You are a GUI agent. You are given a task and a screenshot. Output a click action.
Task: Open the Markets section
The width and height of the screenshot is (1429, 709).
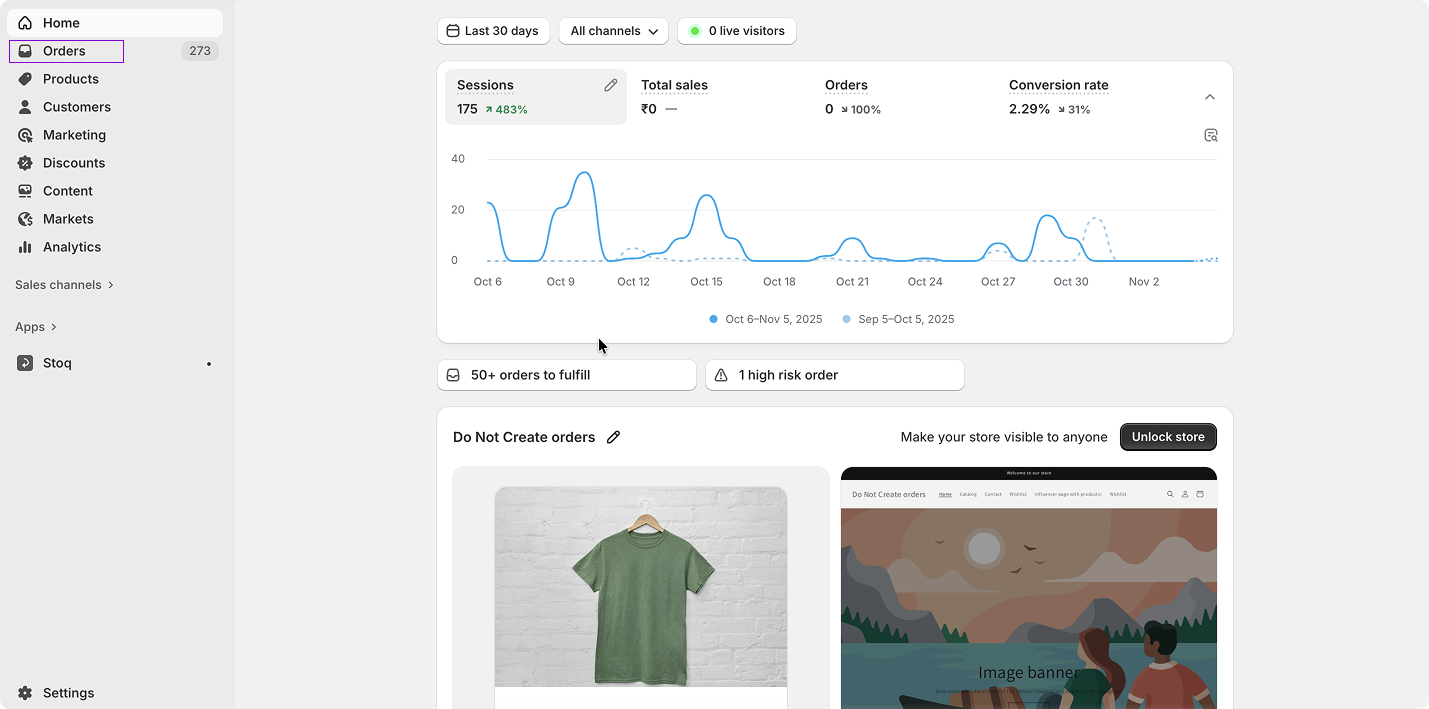pos(67,218)
